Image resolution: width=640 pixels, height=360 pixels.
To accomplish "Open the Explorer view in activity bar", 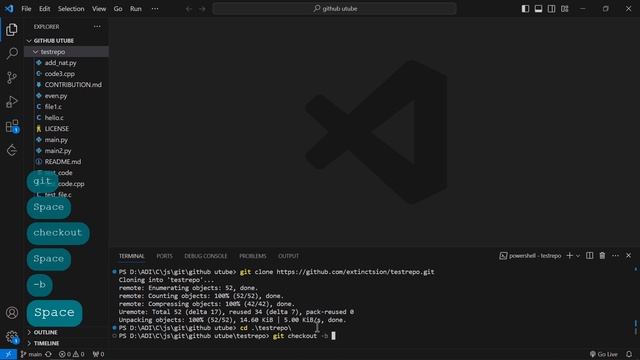I will (x=12, y=29).
